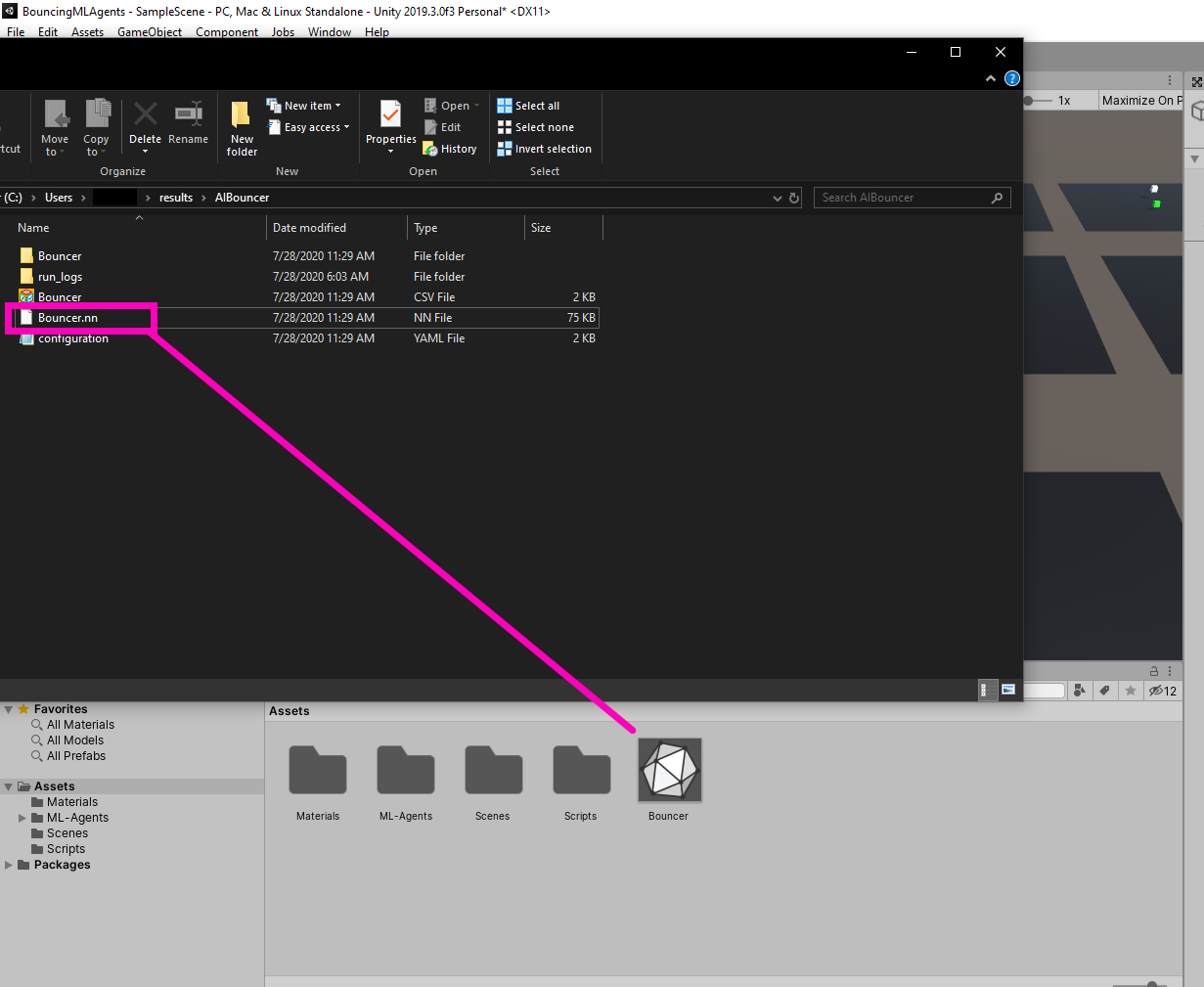Screen dimensions: 1204x987
Task: Select the Bouncer.nn file row
Action: [x=305, y=318]
